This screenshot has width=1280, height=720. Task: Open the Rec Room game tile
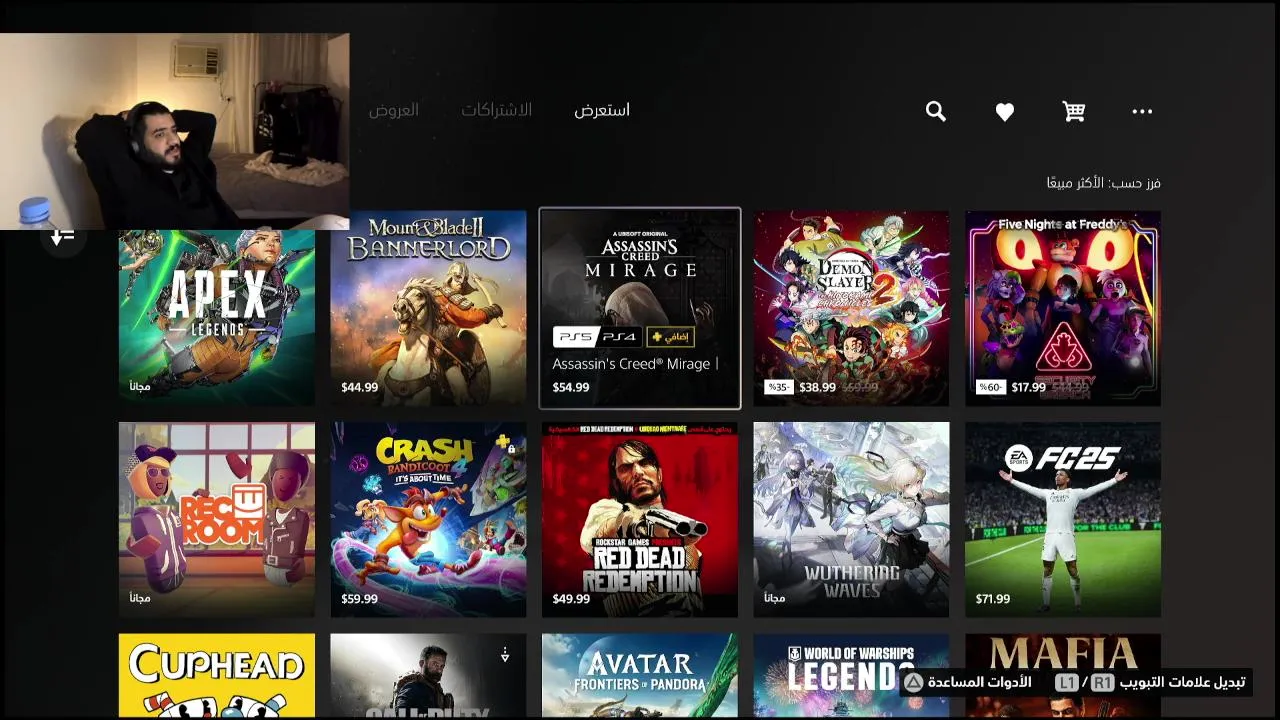coord(217,520)
